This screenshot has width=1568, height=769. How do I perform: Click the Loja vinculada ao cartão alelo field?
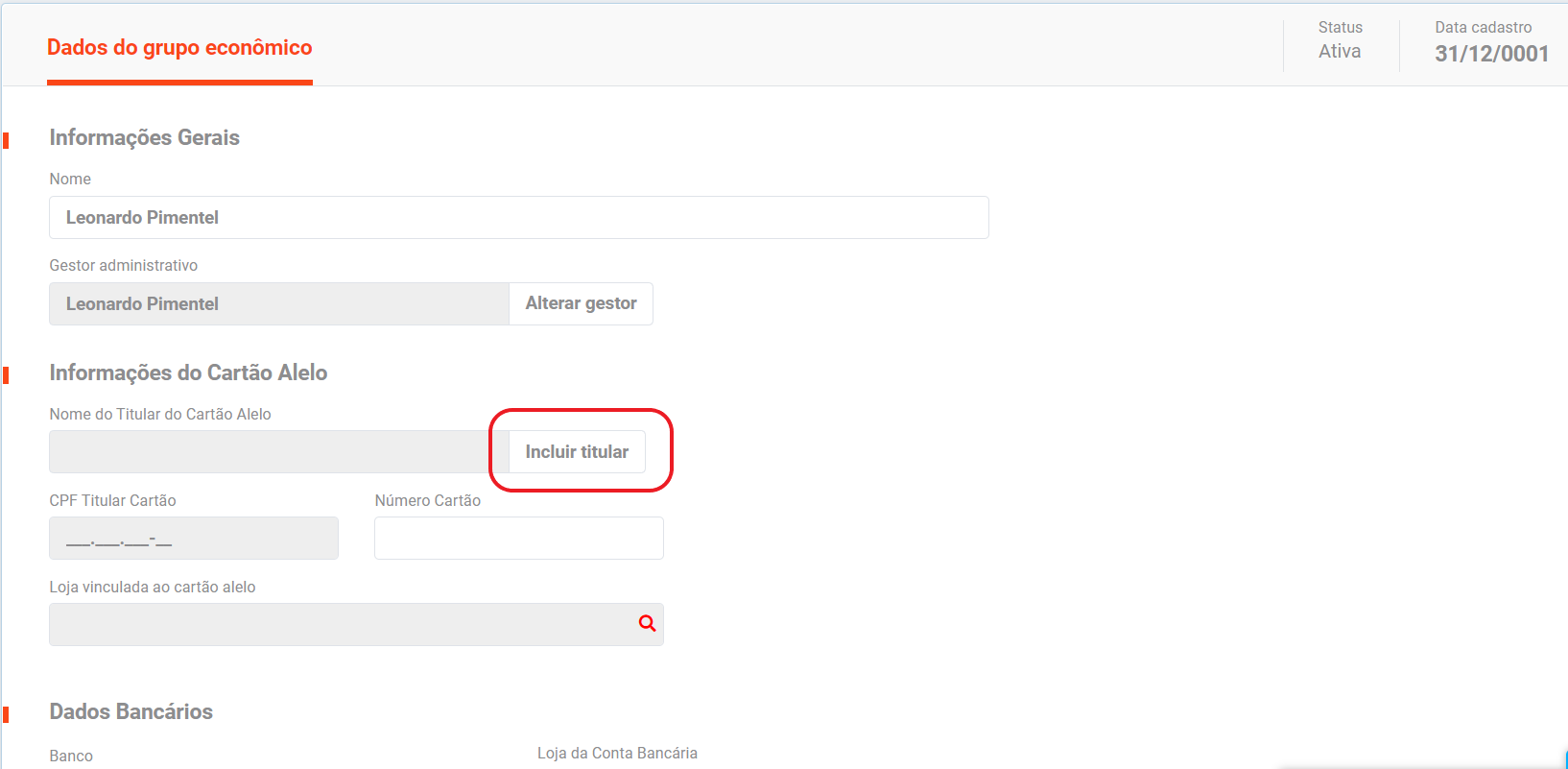[341, 625]
